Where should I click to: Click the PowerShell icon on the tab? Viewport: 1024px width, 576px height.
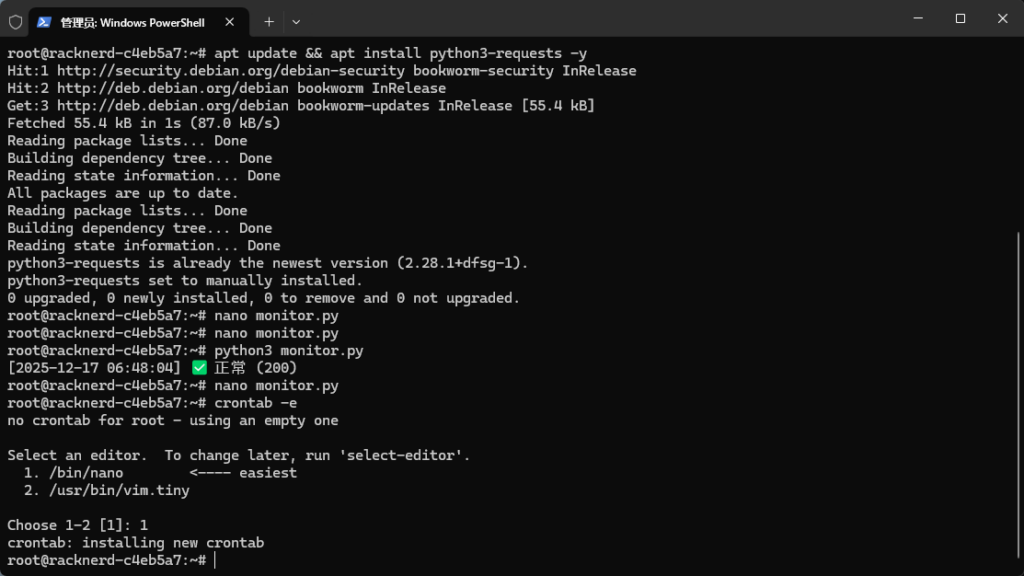pyautogui.click(x=44, y=21)
